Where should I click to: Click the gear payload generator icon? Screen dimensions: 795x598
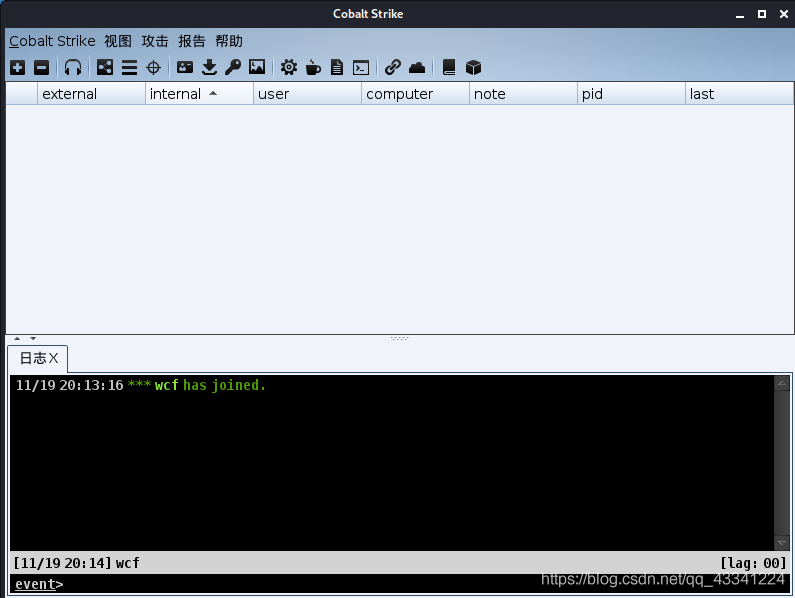click(288, 67)
